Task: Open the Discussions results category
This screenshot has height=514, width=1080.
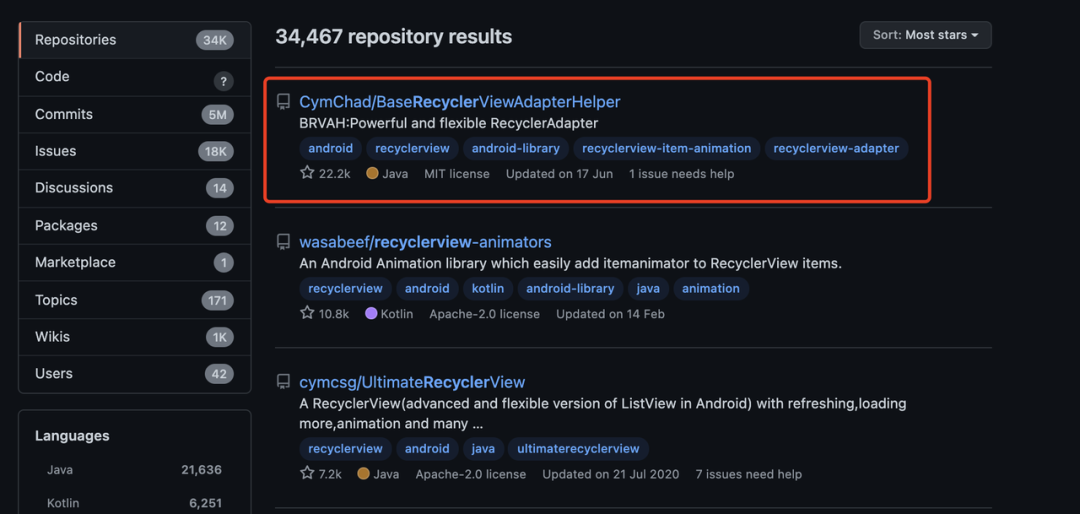Action: [74, 188]
